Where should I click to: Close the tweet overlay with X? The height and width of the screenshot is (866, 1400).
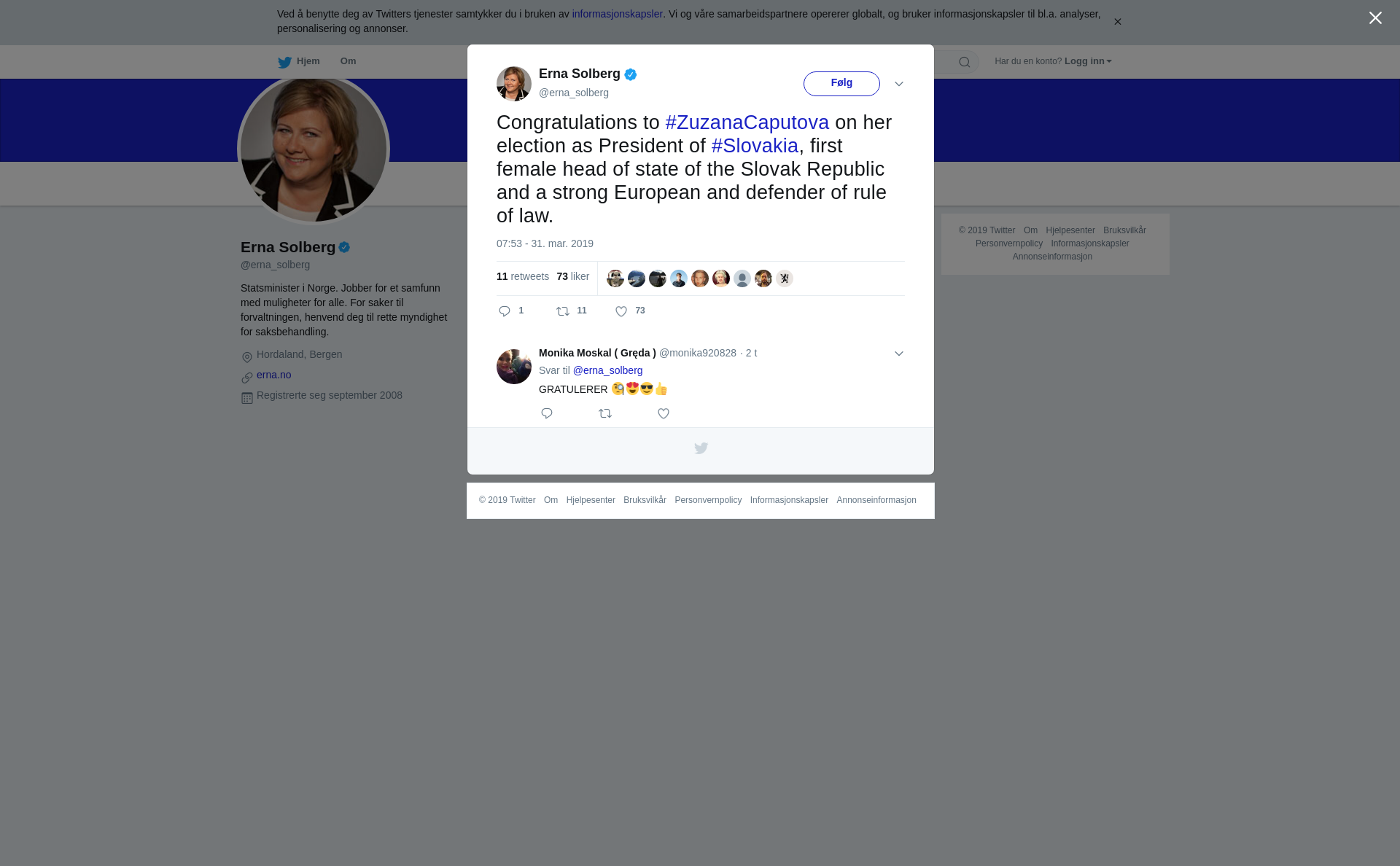point(1375,18)
